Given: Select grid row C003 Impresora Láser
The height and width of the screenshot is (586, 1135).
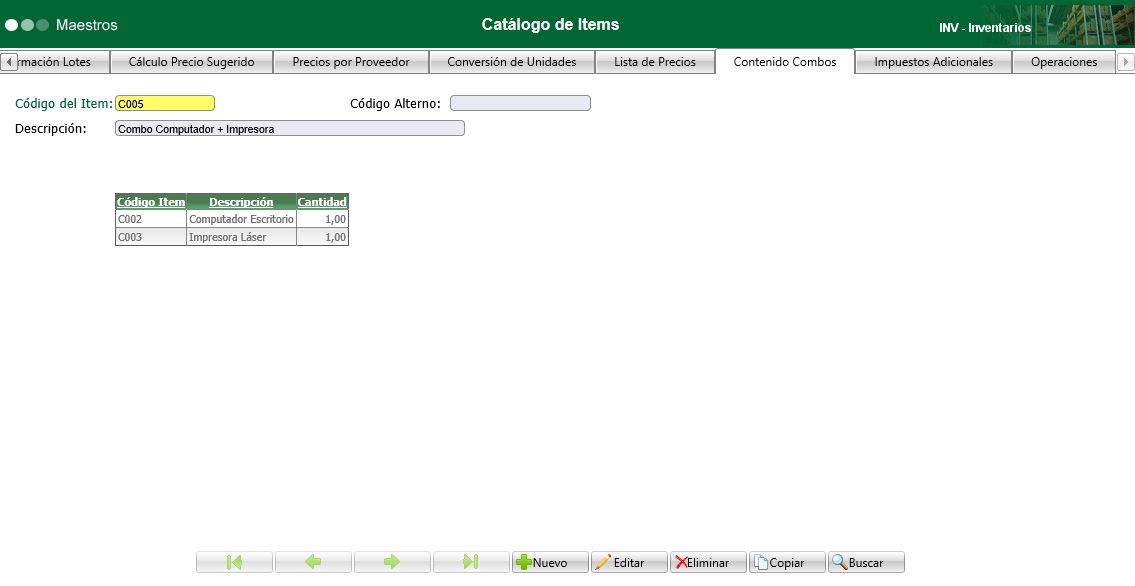Looking at the screenshot, I should click(230, 237).
